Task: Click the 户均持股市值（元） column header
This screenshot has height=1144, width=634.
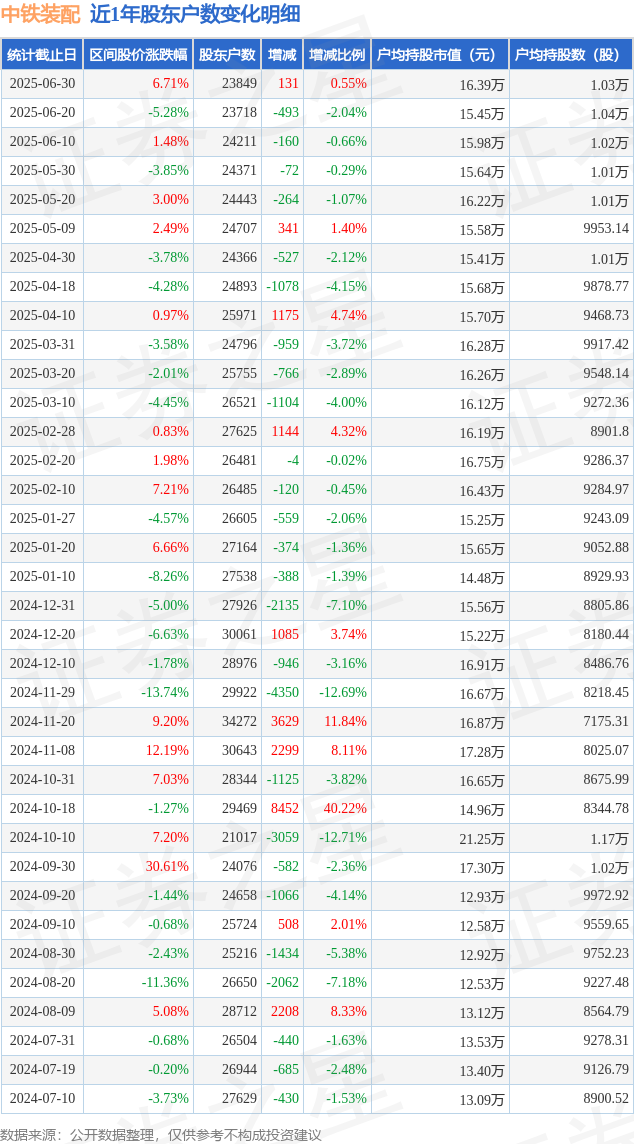Action: 440,55
